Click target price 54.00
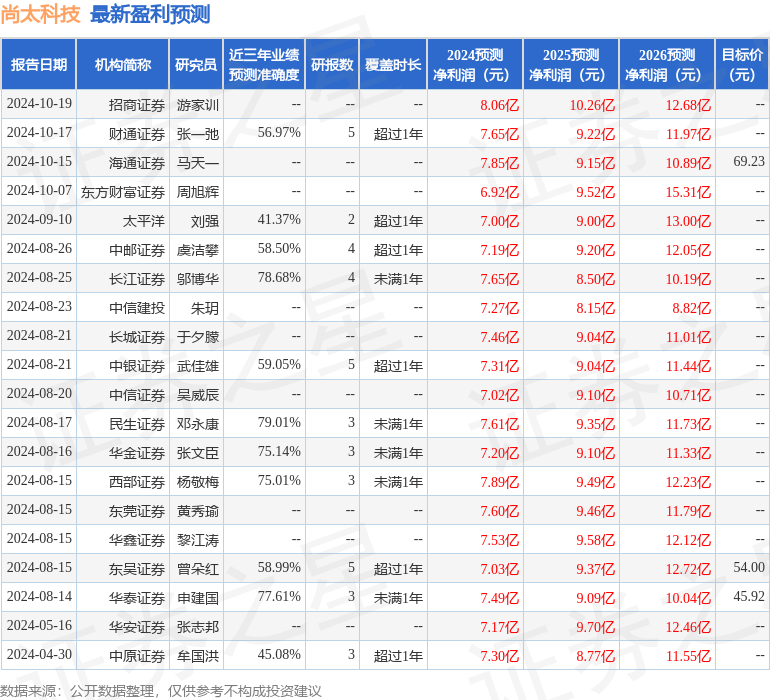Screen dimensions: 770x700 click(x=749, y=567)
